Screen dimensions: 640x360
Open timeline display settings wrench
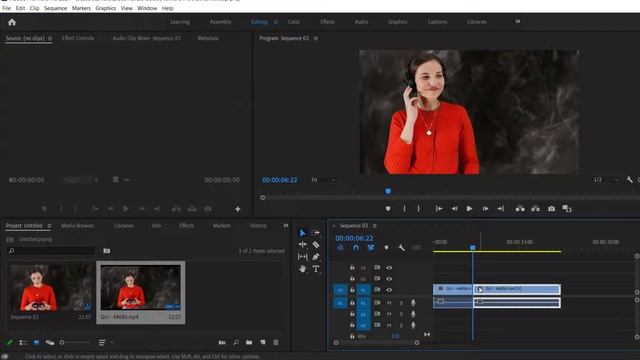(402, 248)
